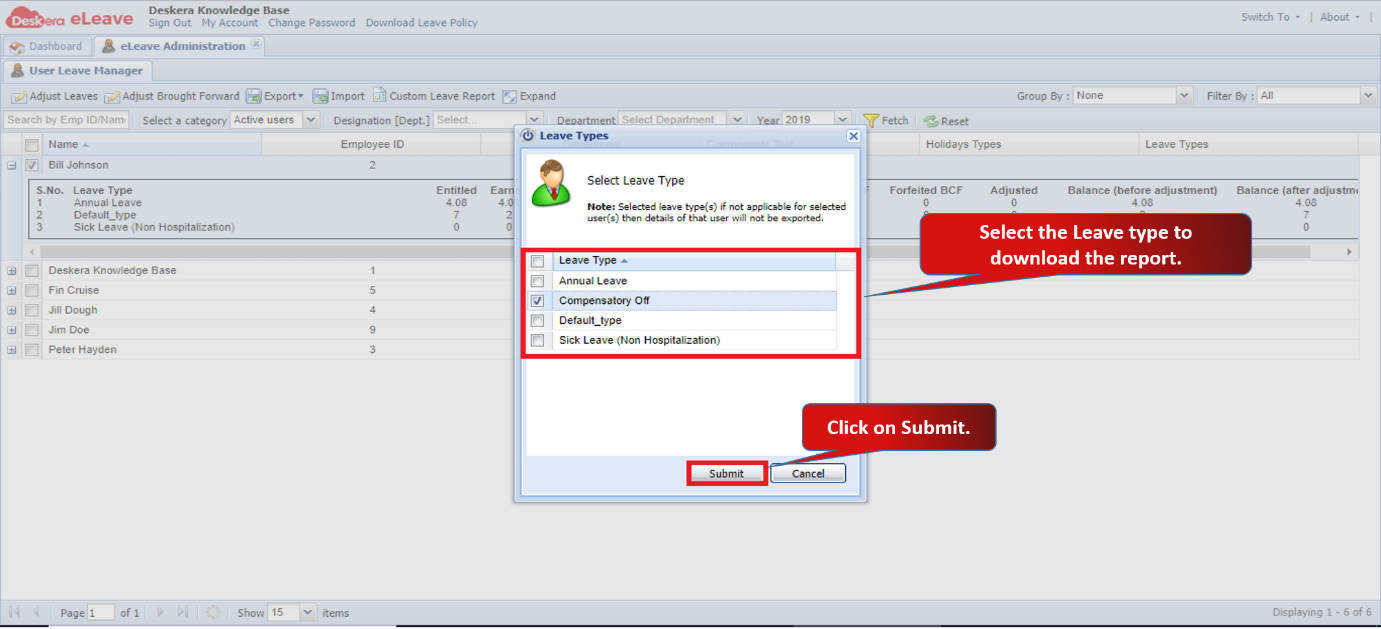This screenshot has height=629, width=1381.
Task: Open the Year dropdown
Action: click(842, 120)
